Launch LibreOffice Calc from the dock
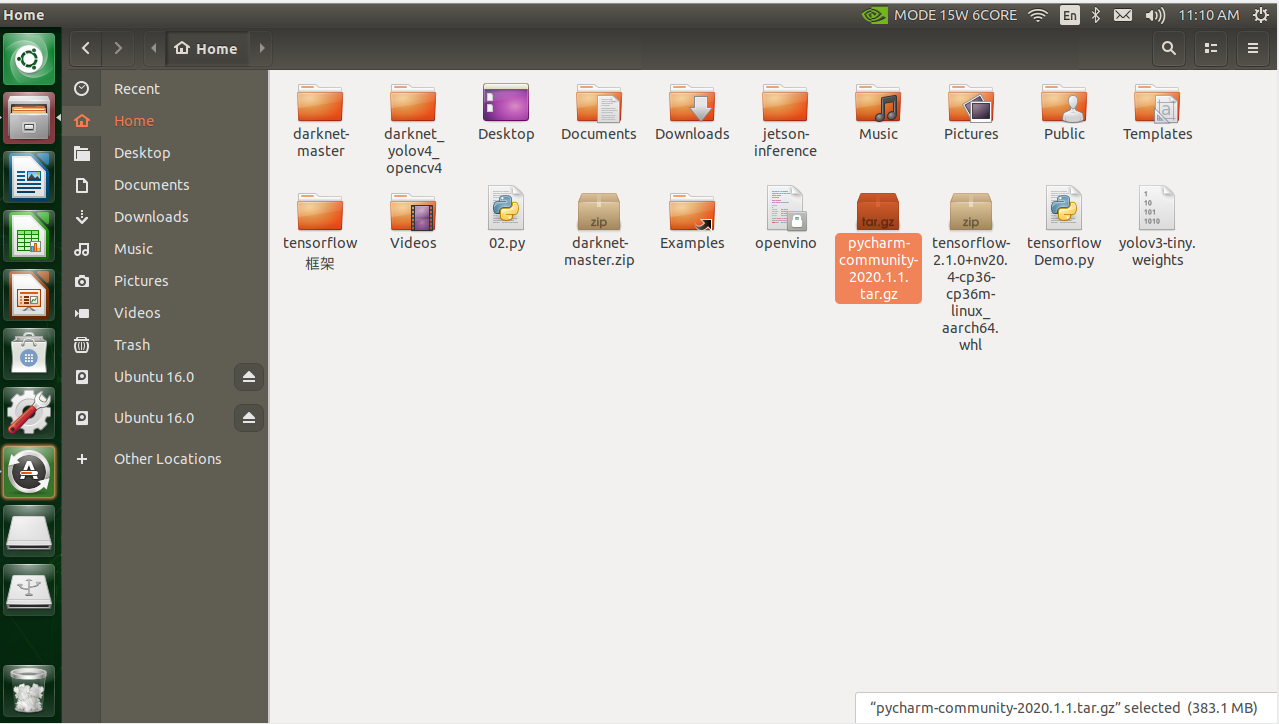The image size is (1279, 724). click(x=30, y=235)
